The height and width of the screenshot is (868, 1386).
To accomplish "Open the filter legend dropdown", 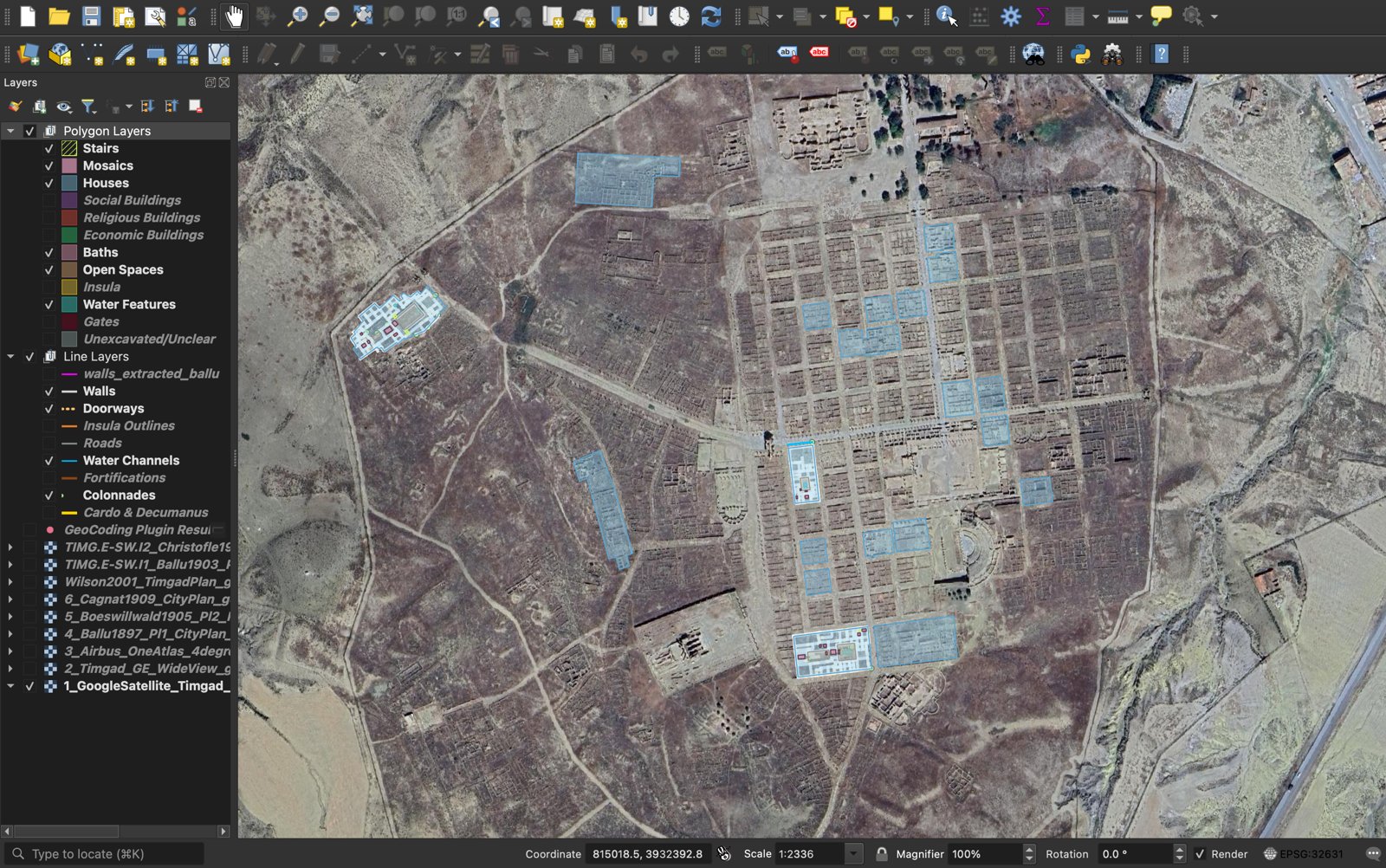I will (x=88, y=107).
